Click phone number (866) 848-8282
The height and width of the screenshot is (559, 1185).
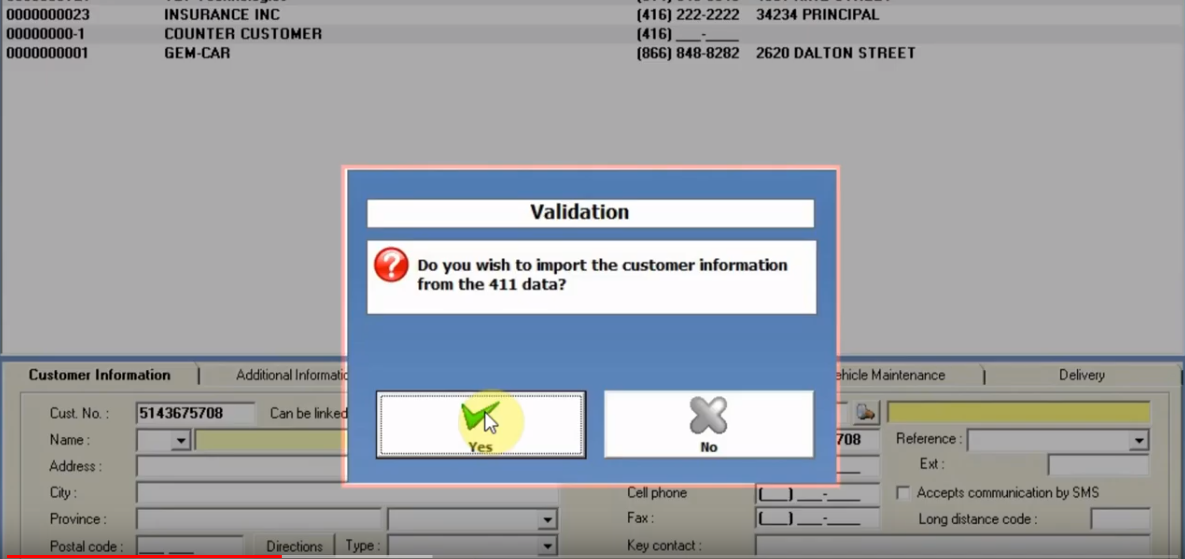(688, 53)
